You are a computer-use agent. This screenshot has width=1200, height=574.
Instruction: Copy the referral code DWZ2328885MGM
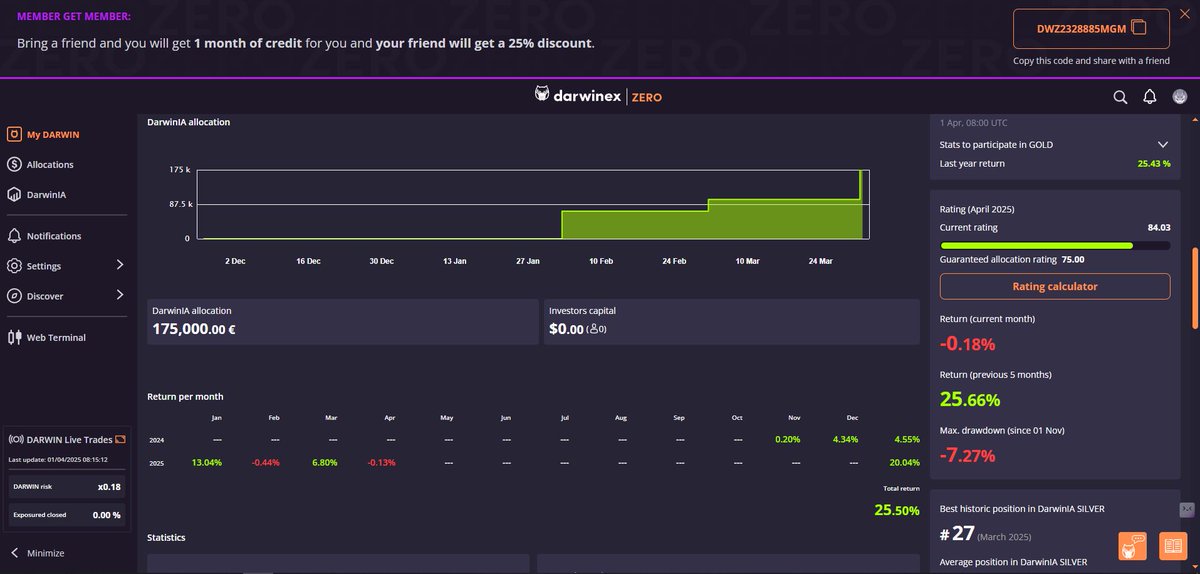pyautogui.click(x=1090, y=30)
